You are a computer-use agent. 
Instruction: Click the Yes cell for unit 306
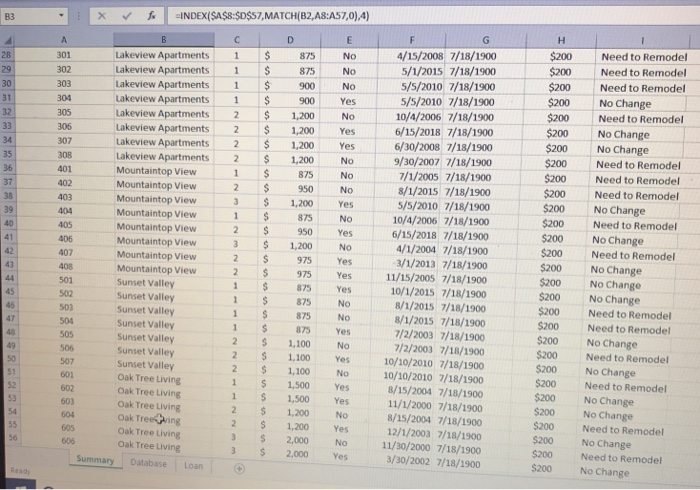click(x=347, y=131)
